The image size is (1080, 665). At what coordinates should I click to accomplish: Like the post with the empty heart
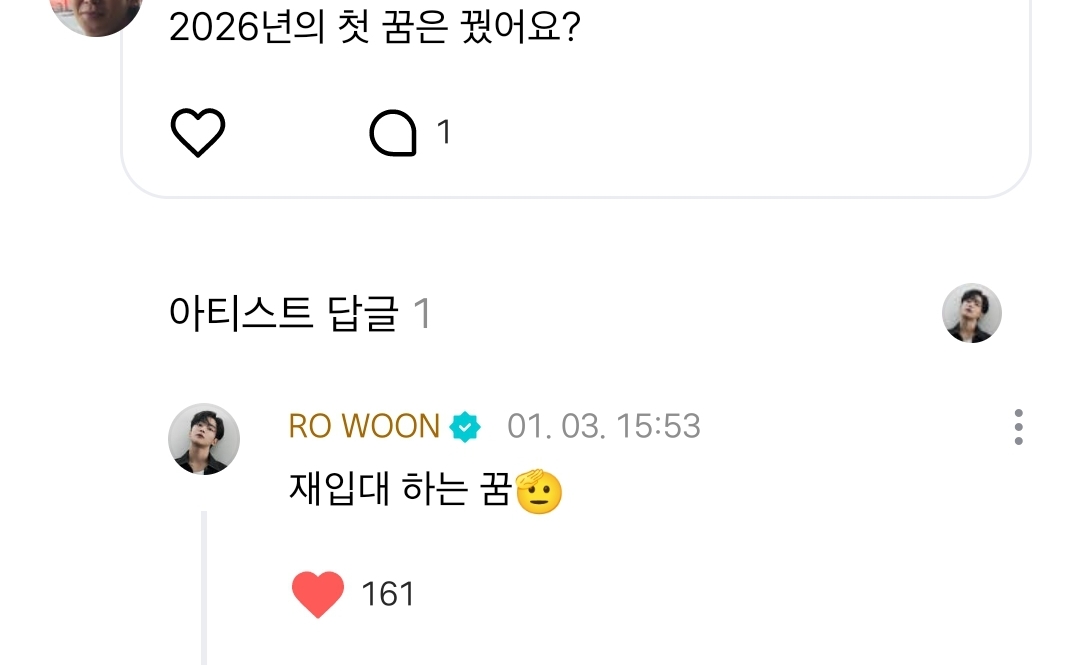click(x=198, y=132)
